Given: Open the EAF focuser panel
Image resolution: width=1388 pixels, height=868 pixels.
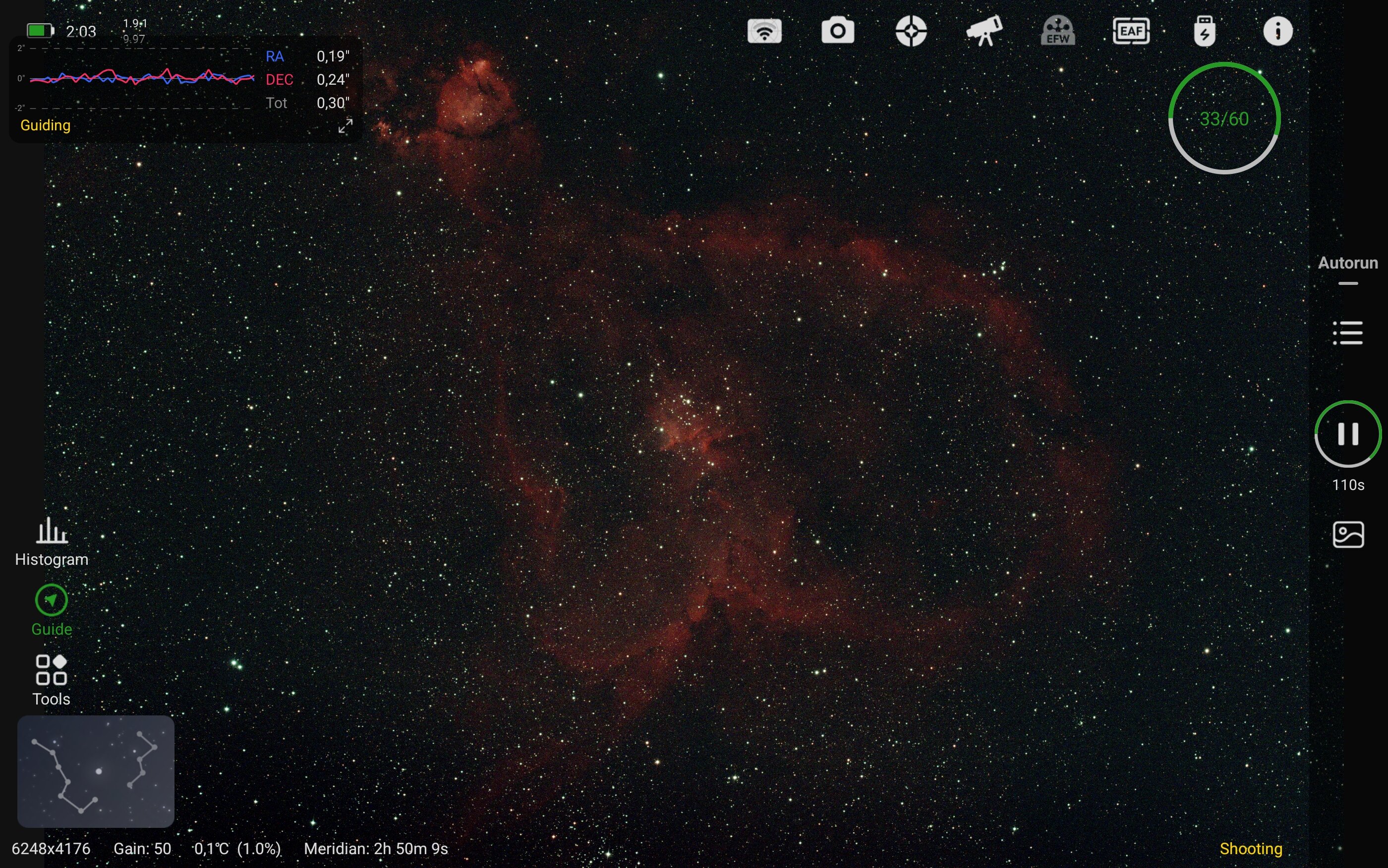Looking at the screenshot, I should click(1131, 31).
